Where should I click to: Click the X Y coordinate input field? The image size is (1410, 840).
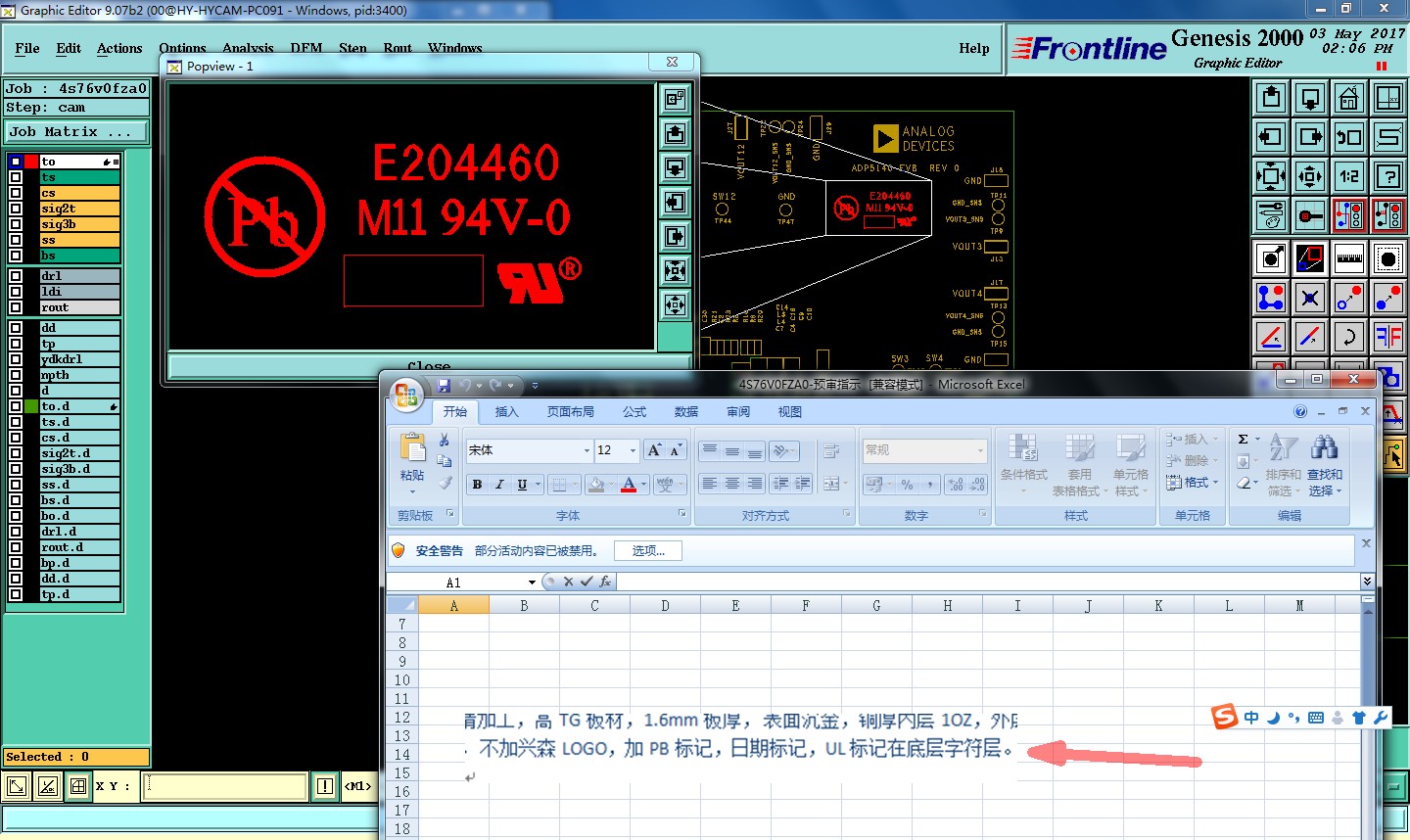(225, 786)
